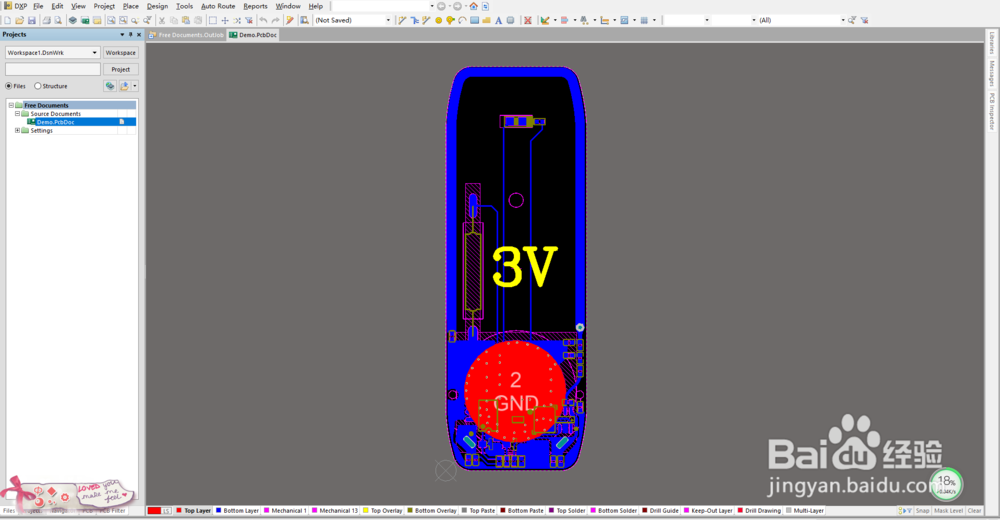Image resolution: width=1000 pixels, height=520 pixels.
Task: Close the Projects panel
Action: click(139, 34)
